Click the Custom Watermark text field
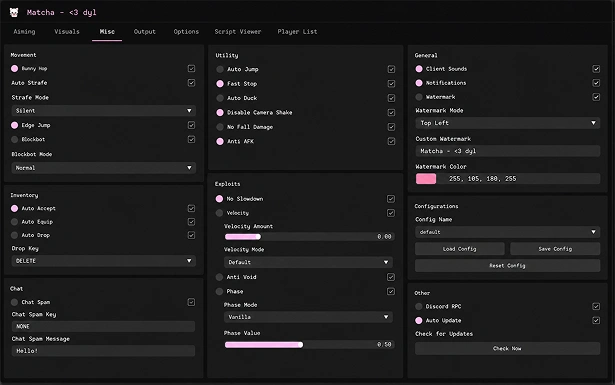 pyautogui.click(x=508, y=151)
